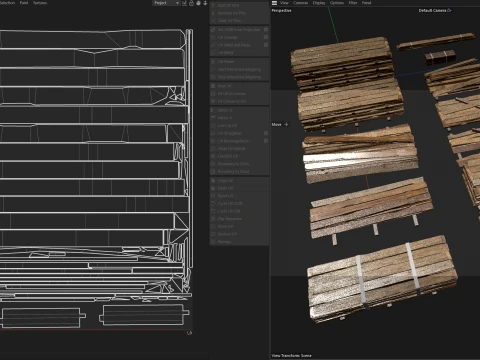Open the Project dropdown
Screen dimensions: 480x360
tap(166, 3)
